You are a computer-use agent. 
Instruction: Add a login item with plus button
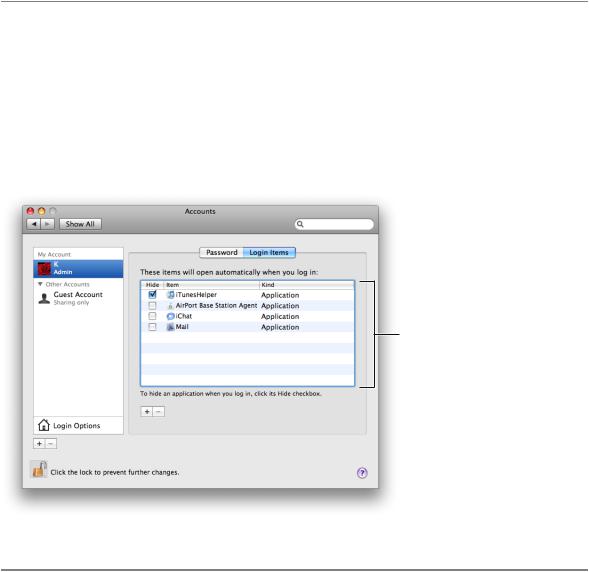(147, 412)
